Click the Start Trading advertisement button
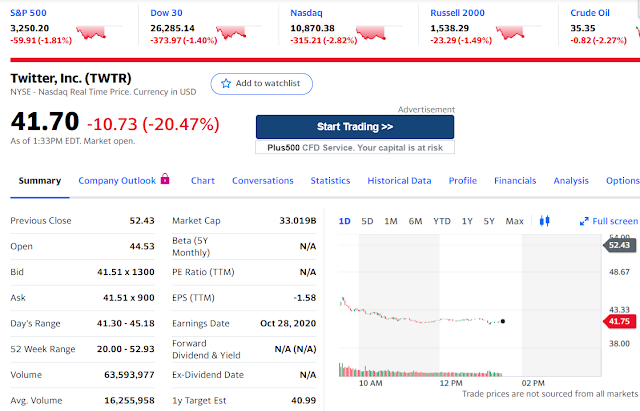The image size is (640, 411). point(355,127)
